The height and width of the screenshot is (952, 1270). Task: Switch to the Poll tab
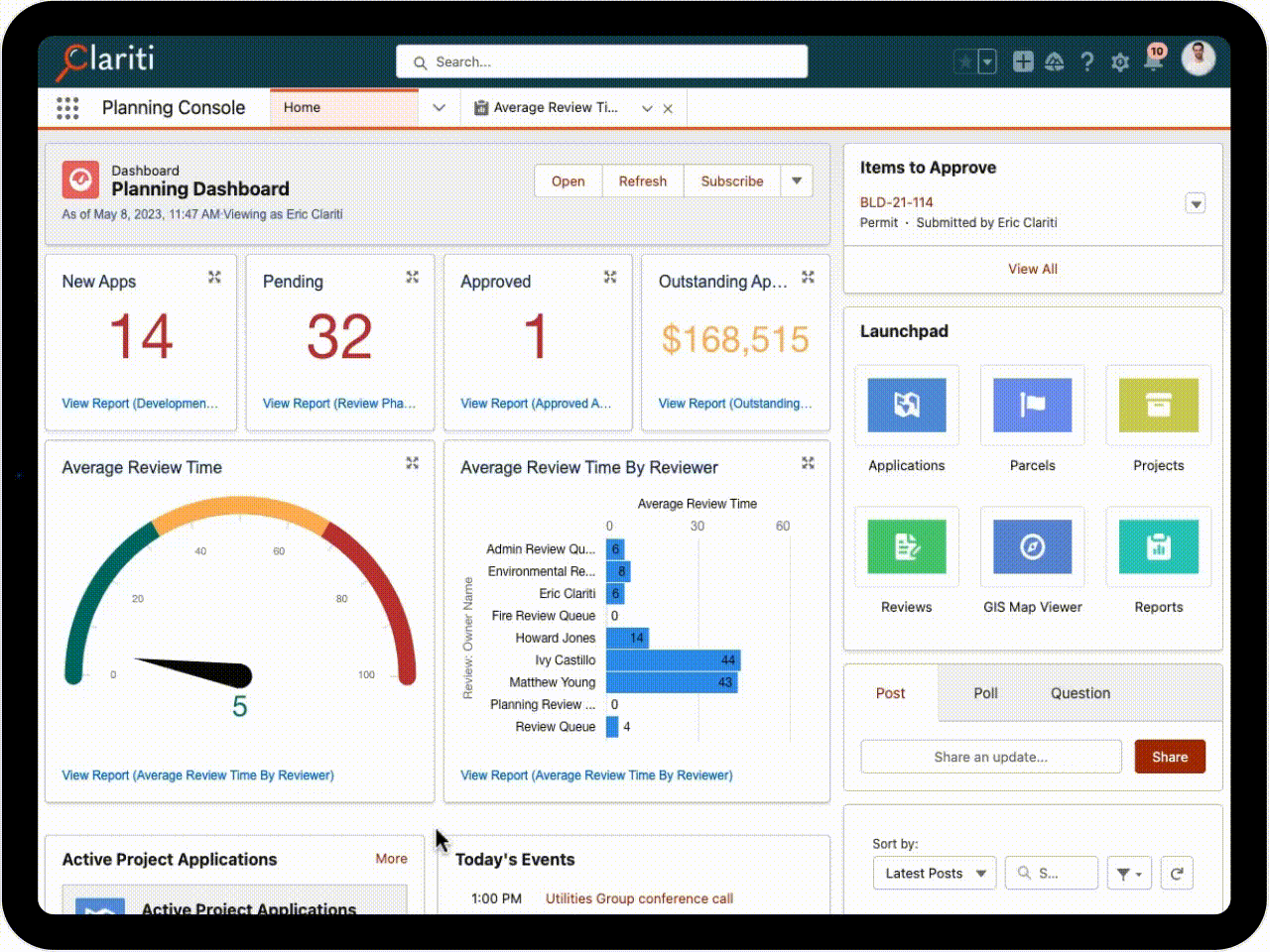click(985, 693)
